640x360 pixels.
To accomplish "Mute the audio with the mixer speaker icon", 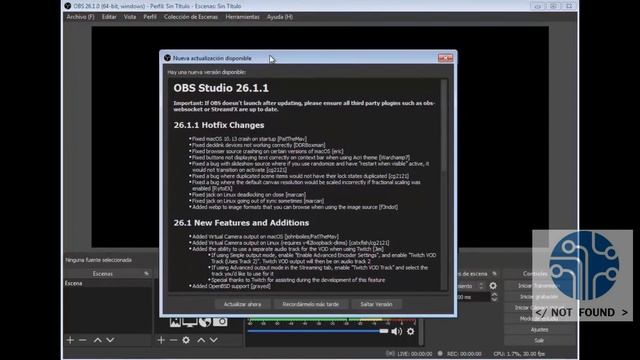I will coord(396,331).
